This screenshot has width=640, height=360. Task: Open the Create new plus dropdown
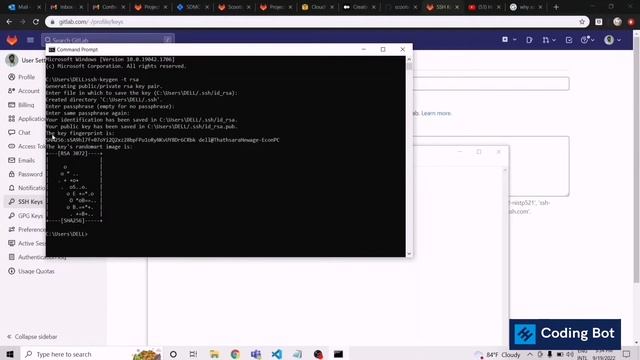pyautogui.click(x=509, y=40)
